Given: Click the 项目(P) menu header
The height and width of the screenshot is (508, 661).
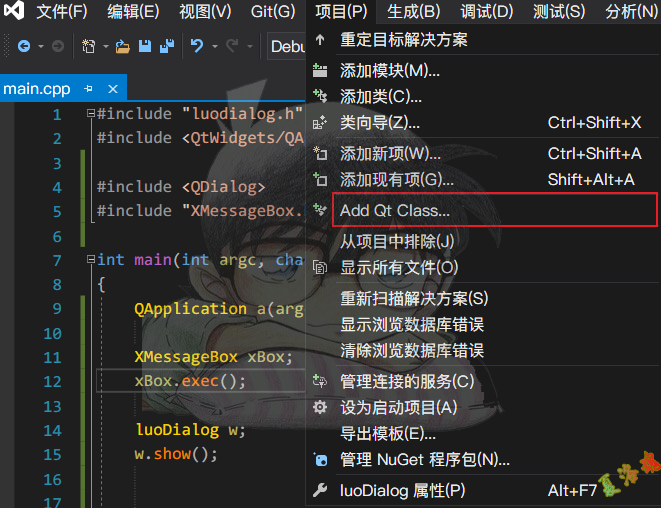Looking at the screenshot, I should click(x=341, y=11).
